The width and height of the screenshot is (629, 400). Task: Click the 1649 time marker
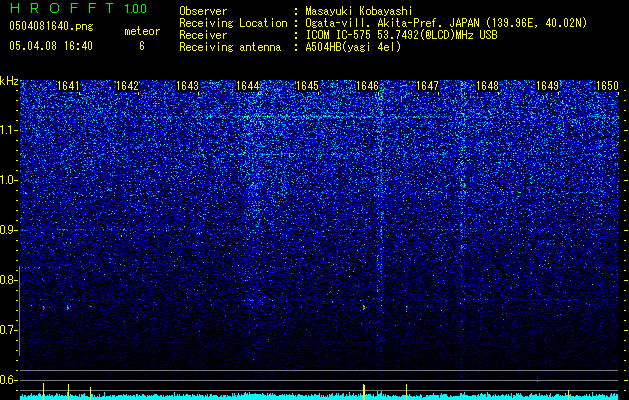[x=548, y=86]
